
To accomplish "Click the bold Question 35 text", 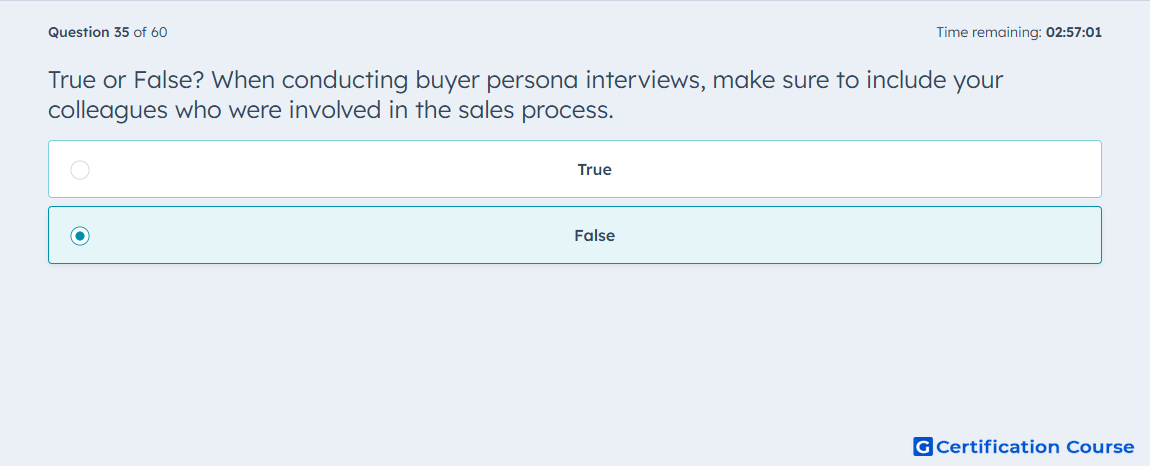I will [89, 32].
